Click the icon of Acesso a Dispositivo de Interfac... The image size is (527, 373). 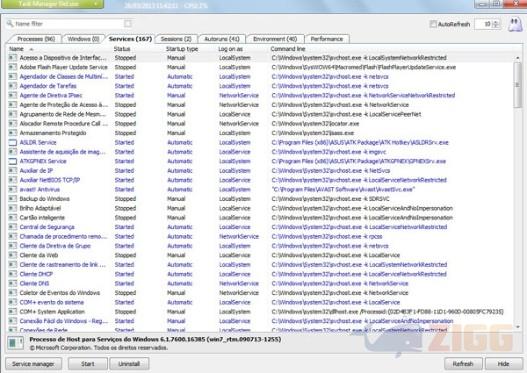tap(13, 58)
